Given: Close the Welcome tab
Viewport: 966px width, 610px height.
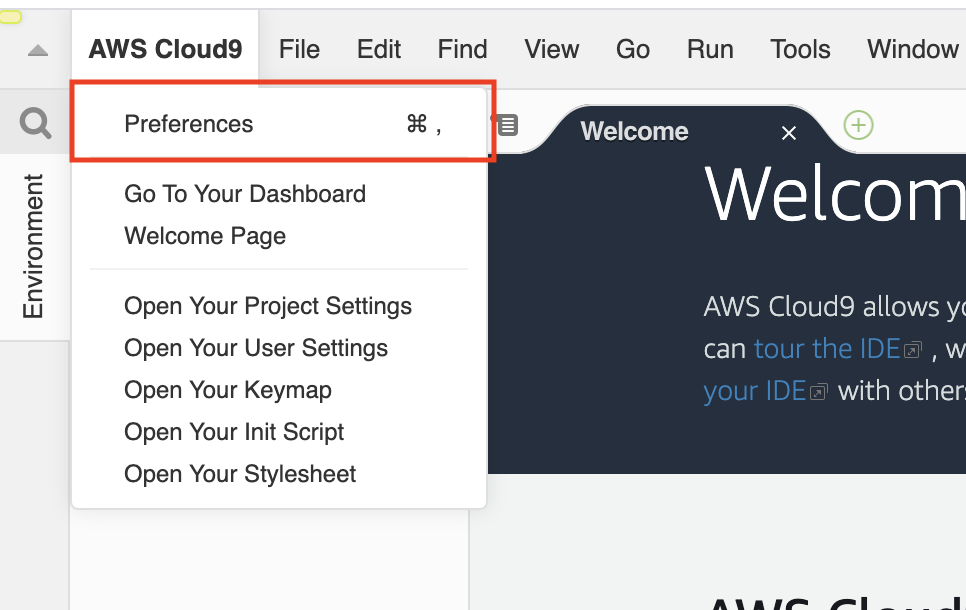Looking at the screenshot, I should tap(789, 132).
